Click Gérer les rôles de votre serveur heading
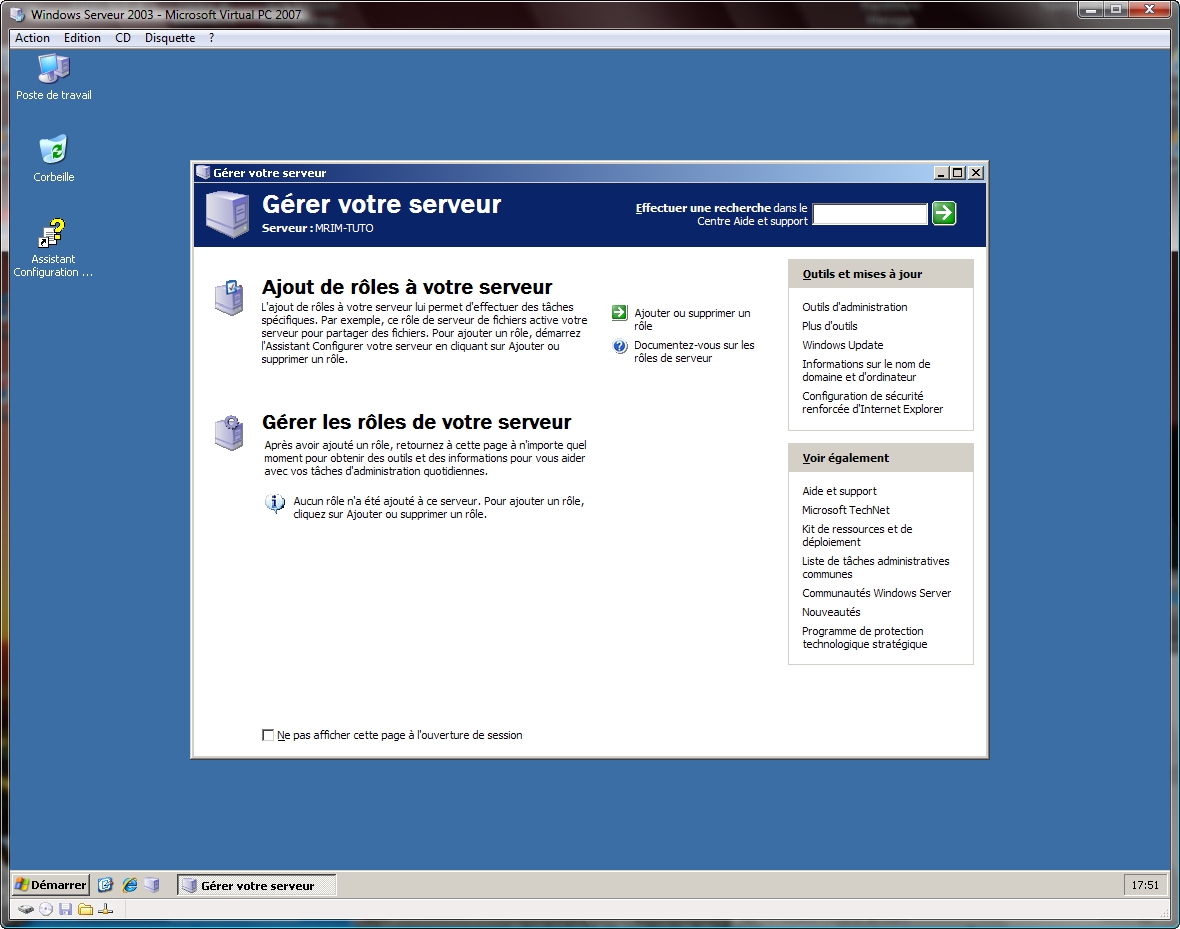This screenshot has height=929, width=1180. (x=416, y=422)
